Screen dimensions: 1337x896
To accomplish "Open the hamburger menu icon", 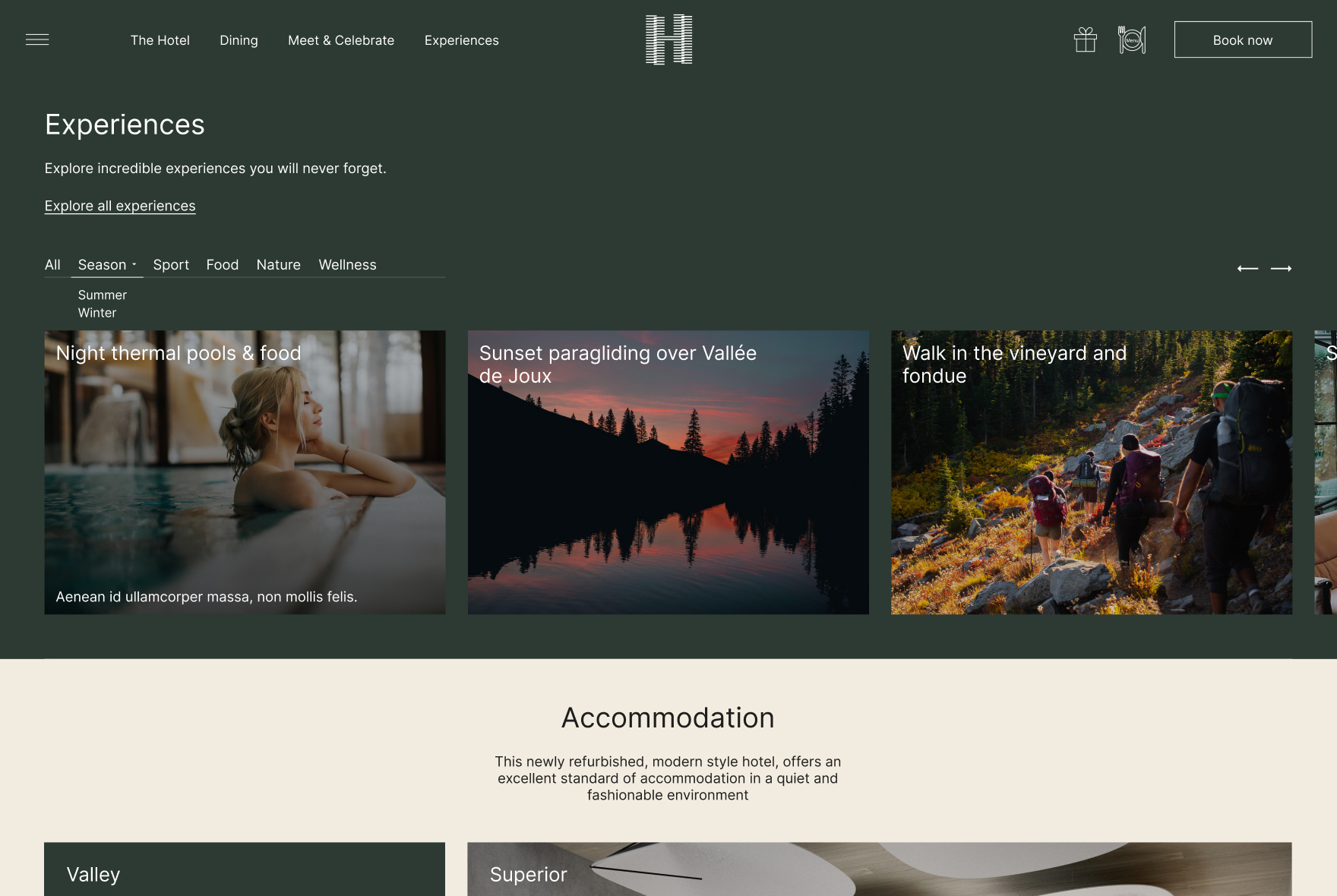I will click(x=37, y=40).
